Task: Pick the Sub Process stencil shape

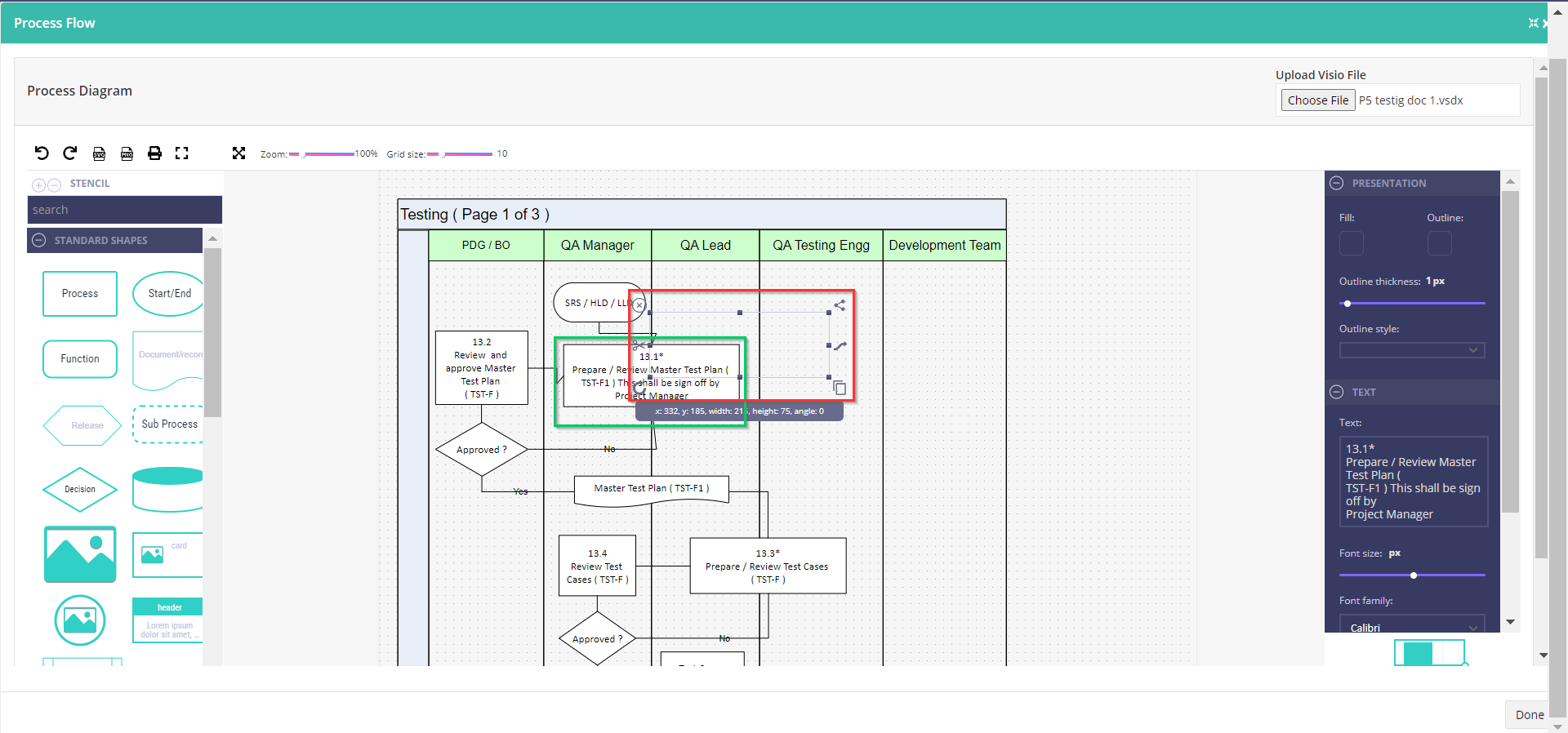Action: point(168,424)
